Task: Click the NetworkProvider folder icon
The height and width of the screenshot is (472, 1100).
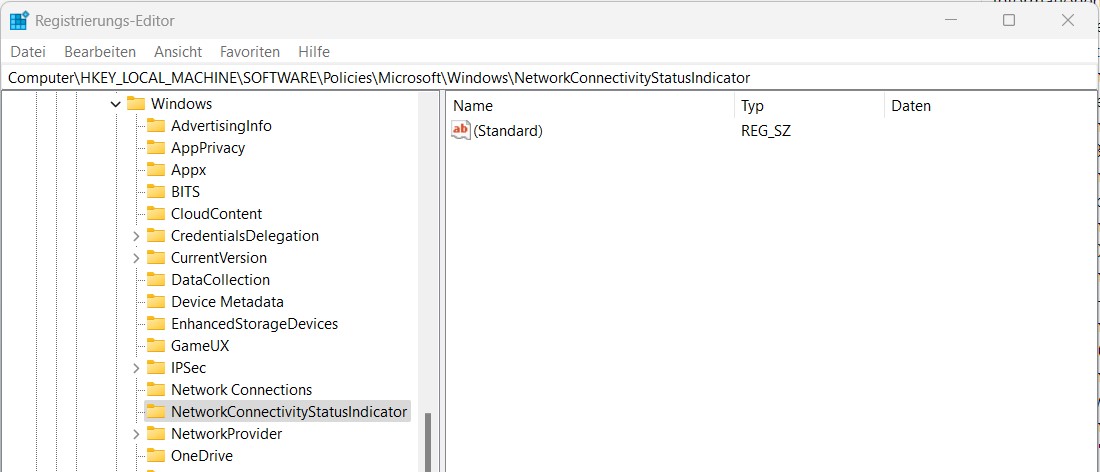Action: pos(156,433)
